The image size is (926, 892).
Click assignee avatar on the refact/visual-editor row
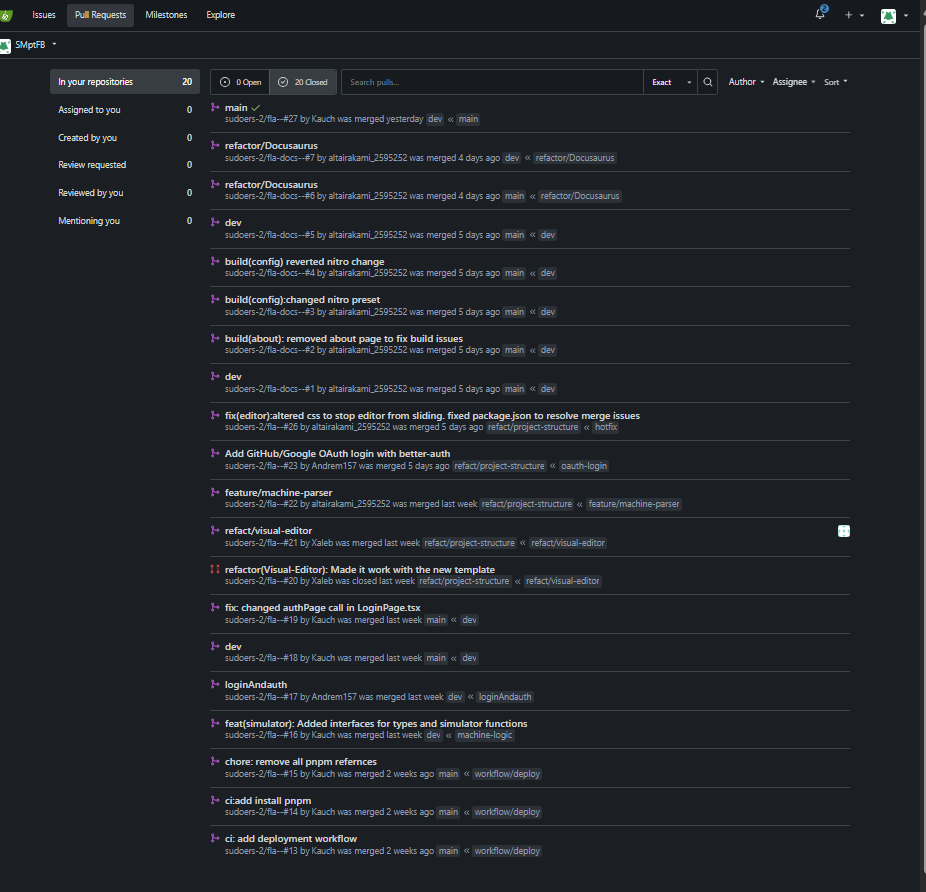click(844, 531)
